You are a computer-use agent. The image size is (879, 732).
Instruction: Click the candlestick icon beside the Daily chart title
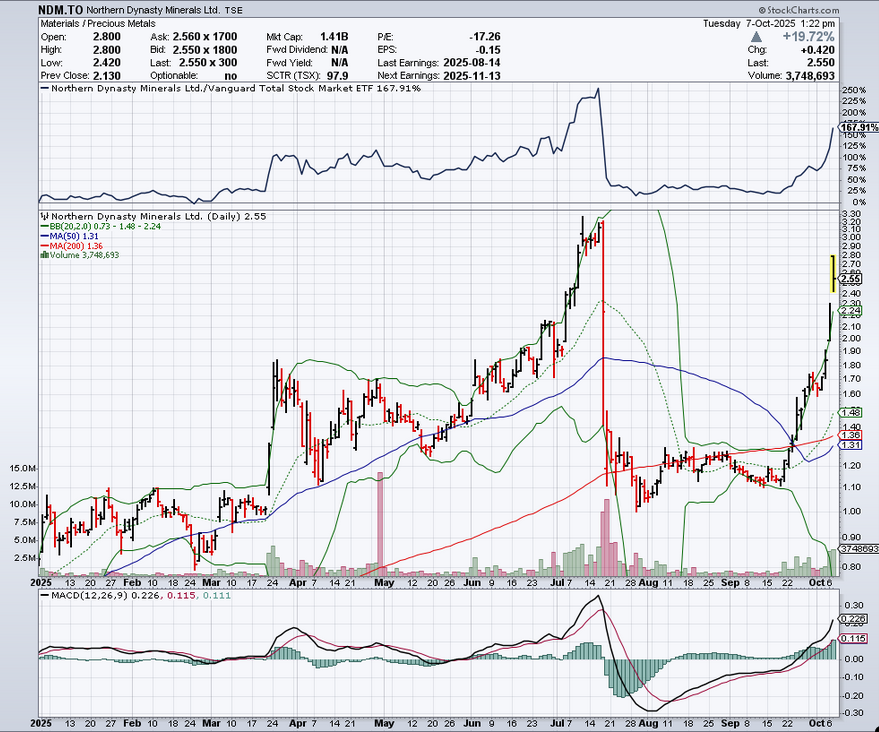pos(43,216)
